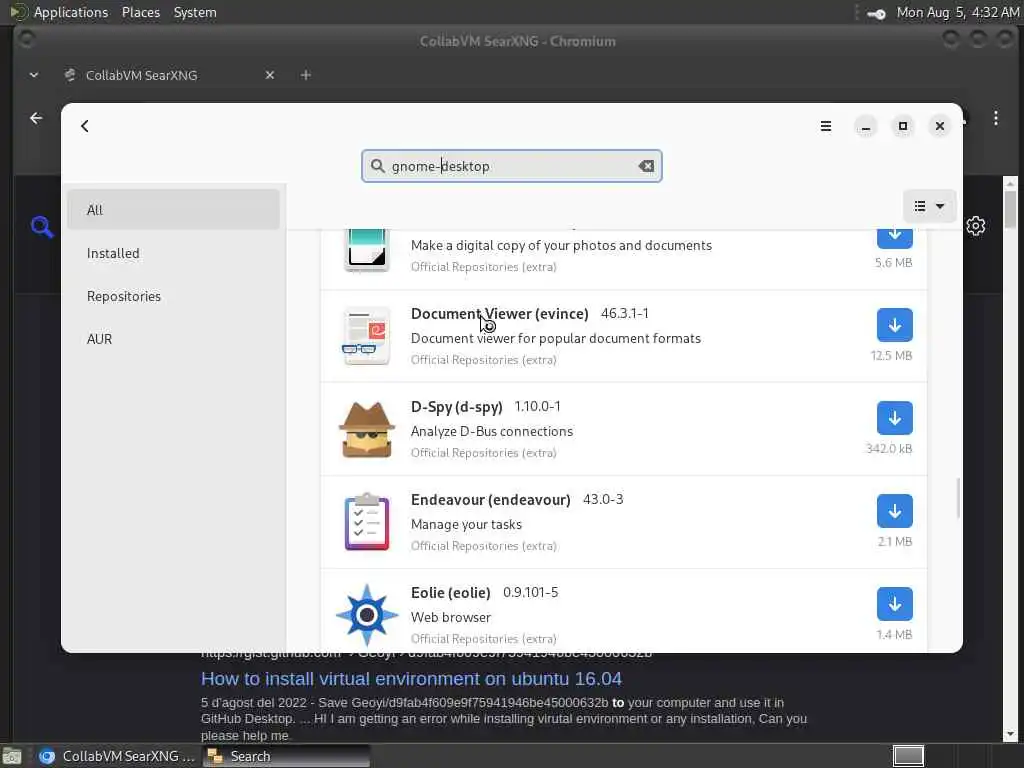The width and height of the screenshot is (1024, 768).
Task: Go back in the Chromium browser
Action: [36, 118]
